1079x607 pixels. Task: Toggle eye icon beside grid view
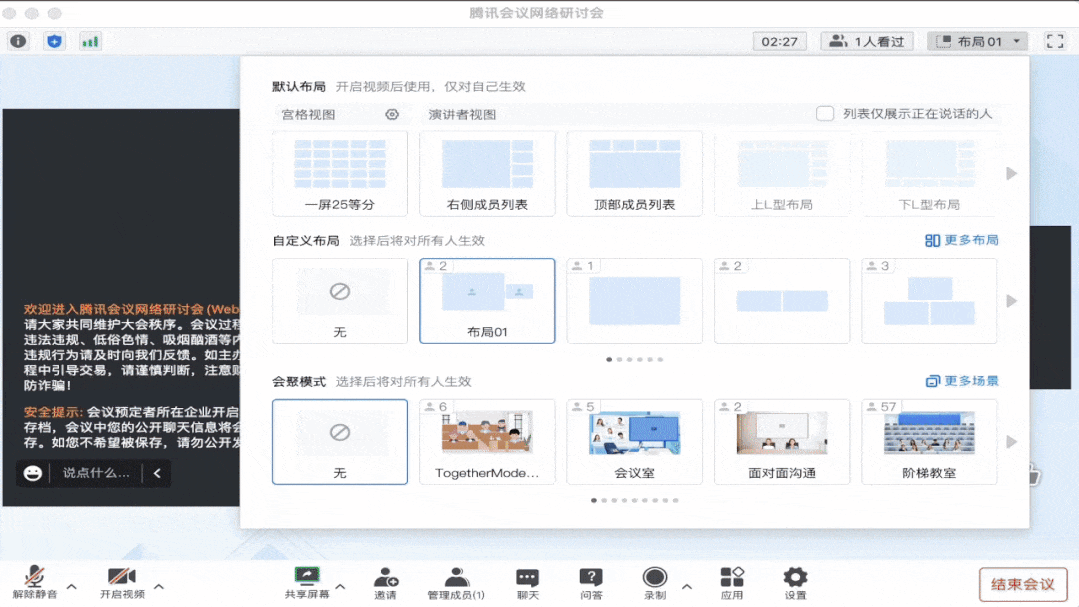pyautogui.click(x=392, y=114)
